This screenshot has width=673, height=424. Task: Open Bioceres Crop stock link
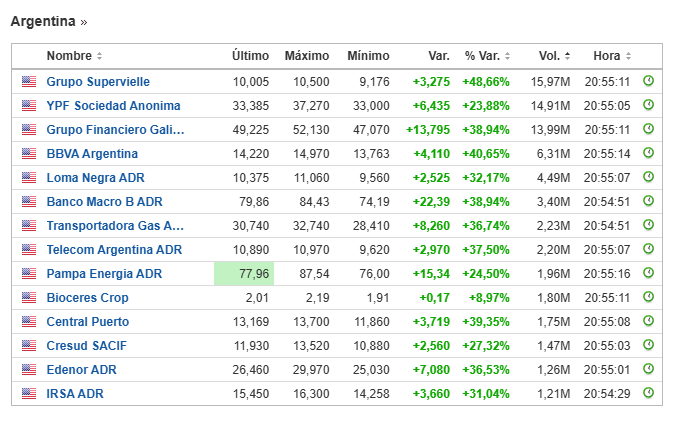pyautogui.click(x=88, y=298)
